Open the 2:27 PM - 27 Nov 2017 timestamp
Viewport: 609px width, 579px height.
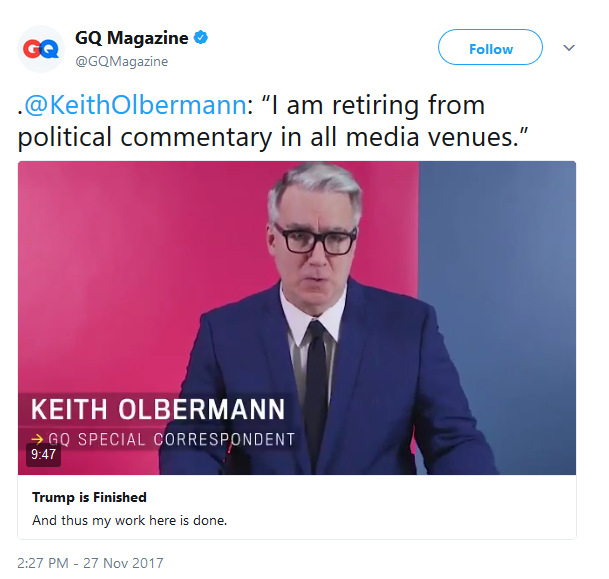coord(90,563)
